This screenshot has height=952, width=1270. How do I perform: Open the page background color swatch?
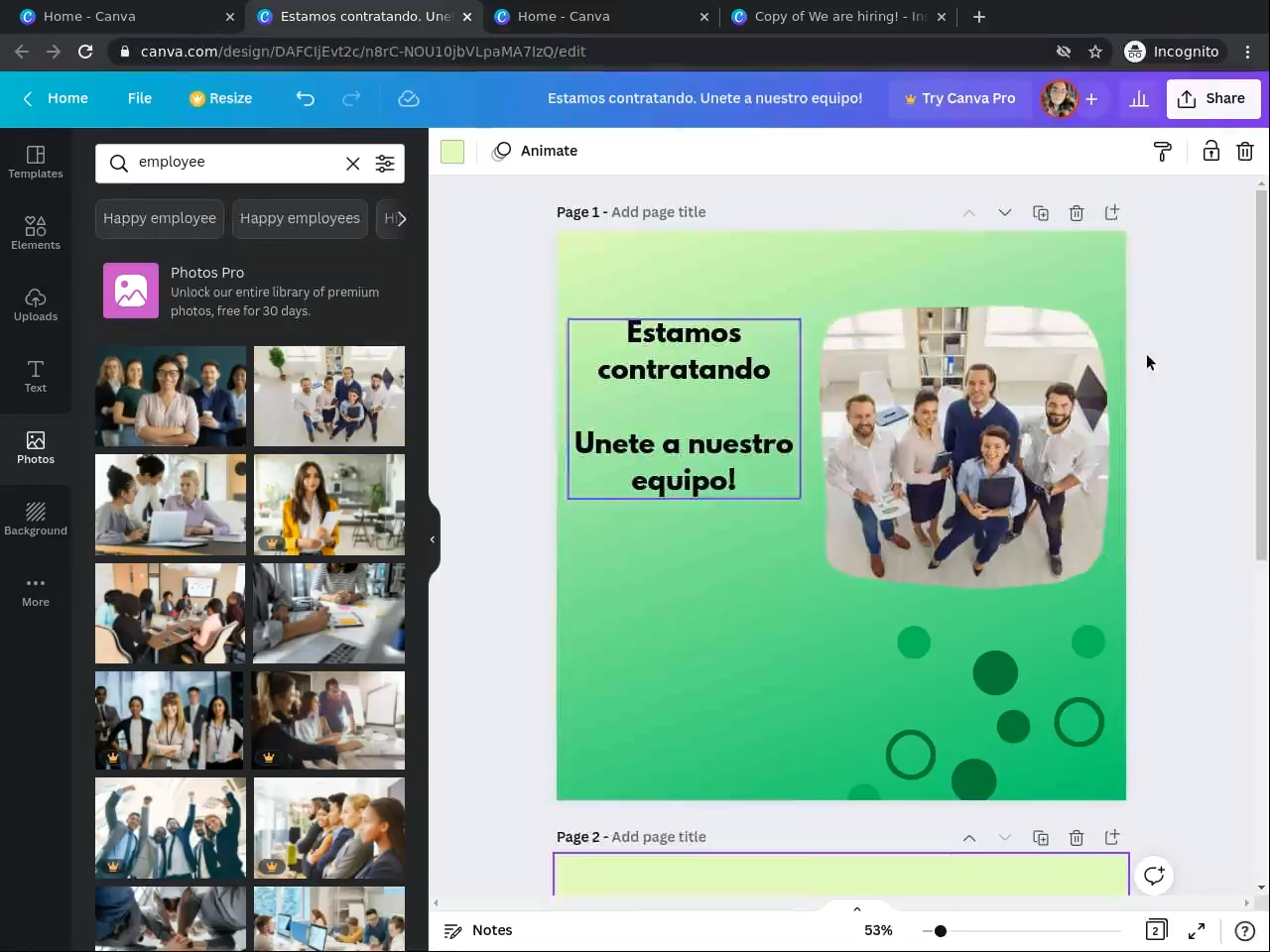point(452,151)
